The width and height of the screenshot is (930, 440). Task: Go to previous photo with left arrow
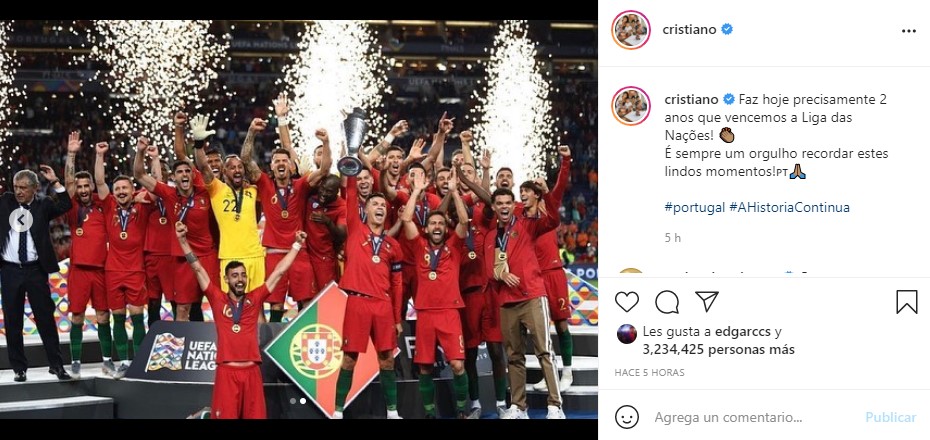pos(21,220)
